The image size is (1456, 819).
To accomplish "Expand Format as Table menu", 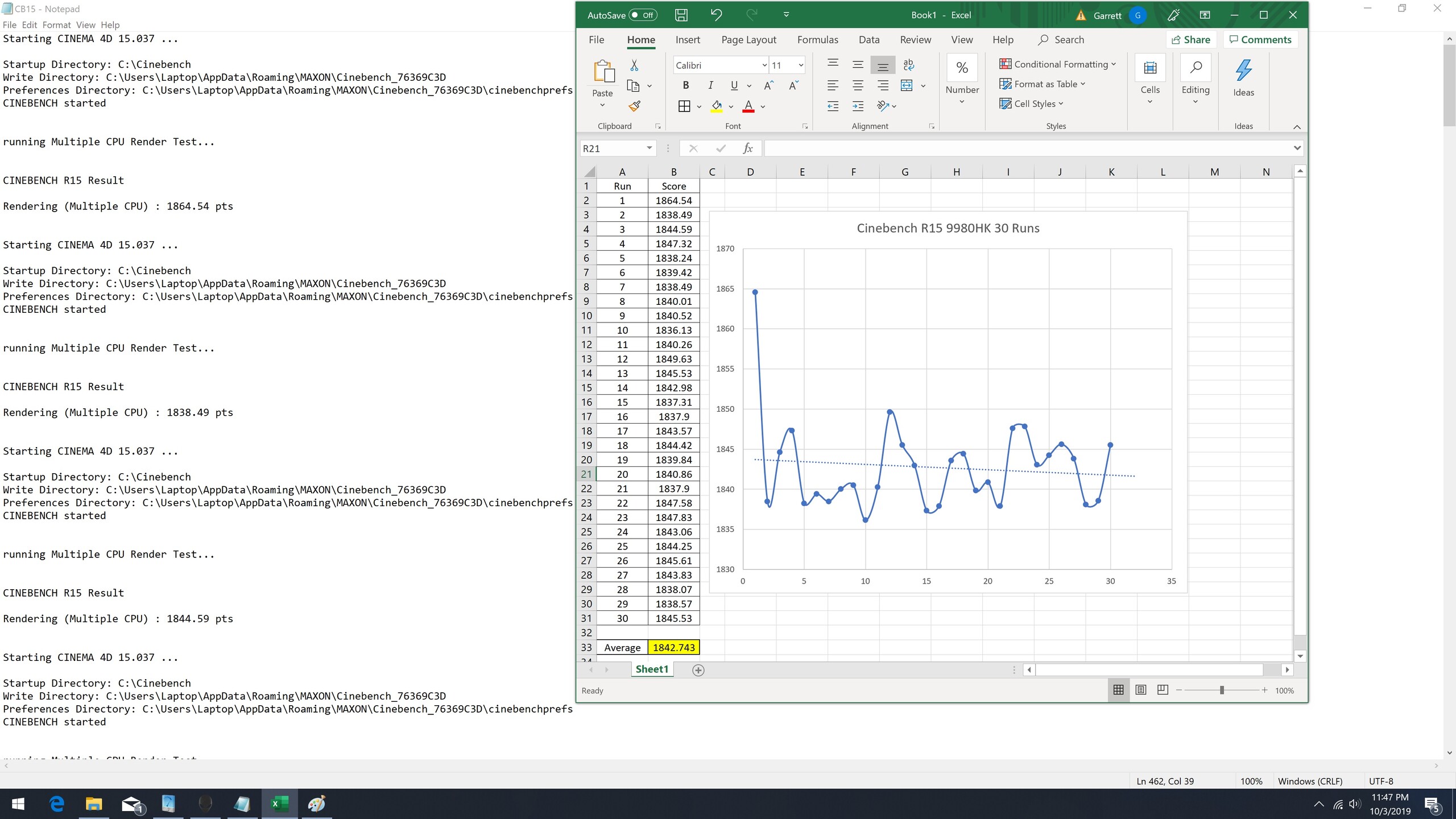I will pos(1042,84).
